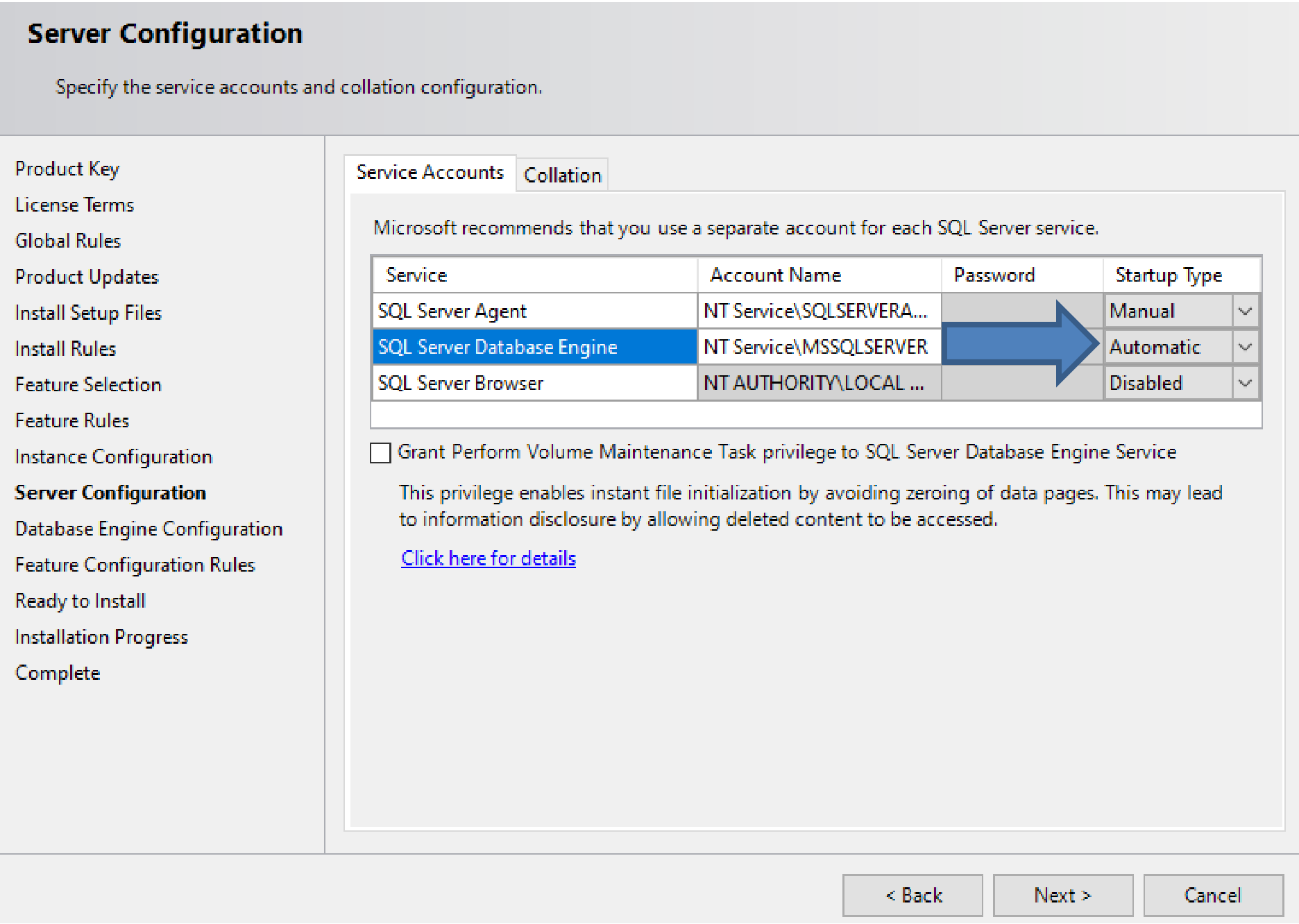Cancel the SQL Server setup
This screenshot has width=1299, height=924.
pyautogui.click(x=1213, y=896)
